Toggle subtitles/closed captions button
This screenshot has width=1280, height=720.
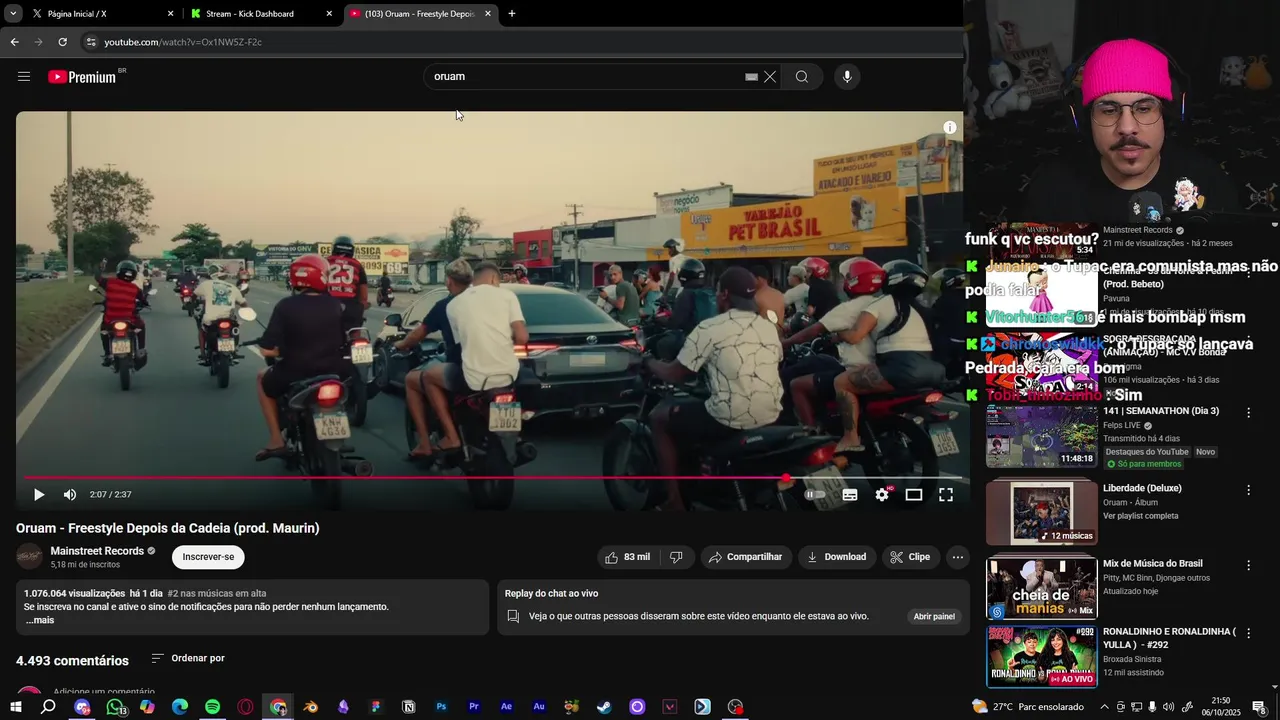(850, 495)
